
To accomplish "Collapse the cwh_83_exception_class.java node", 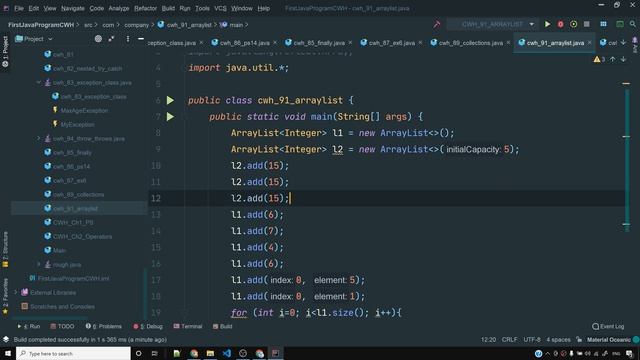I will point(38,82).
